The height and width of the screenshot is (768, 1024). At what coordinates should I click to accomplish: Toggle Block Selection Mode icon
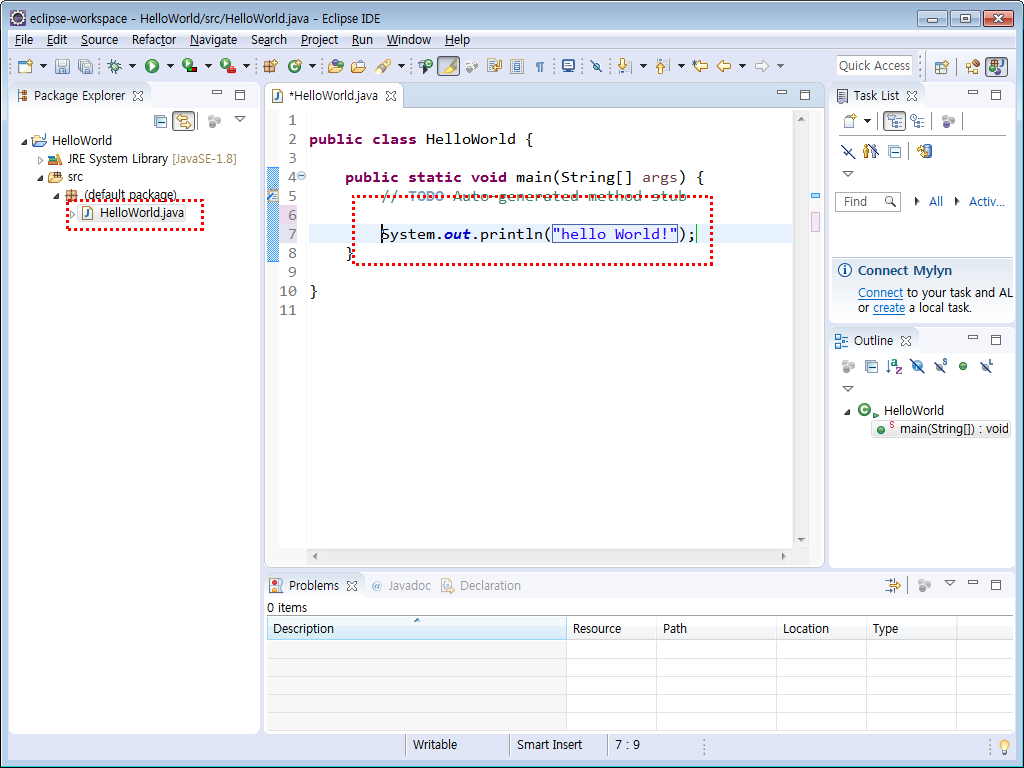517,66
